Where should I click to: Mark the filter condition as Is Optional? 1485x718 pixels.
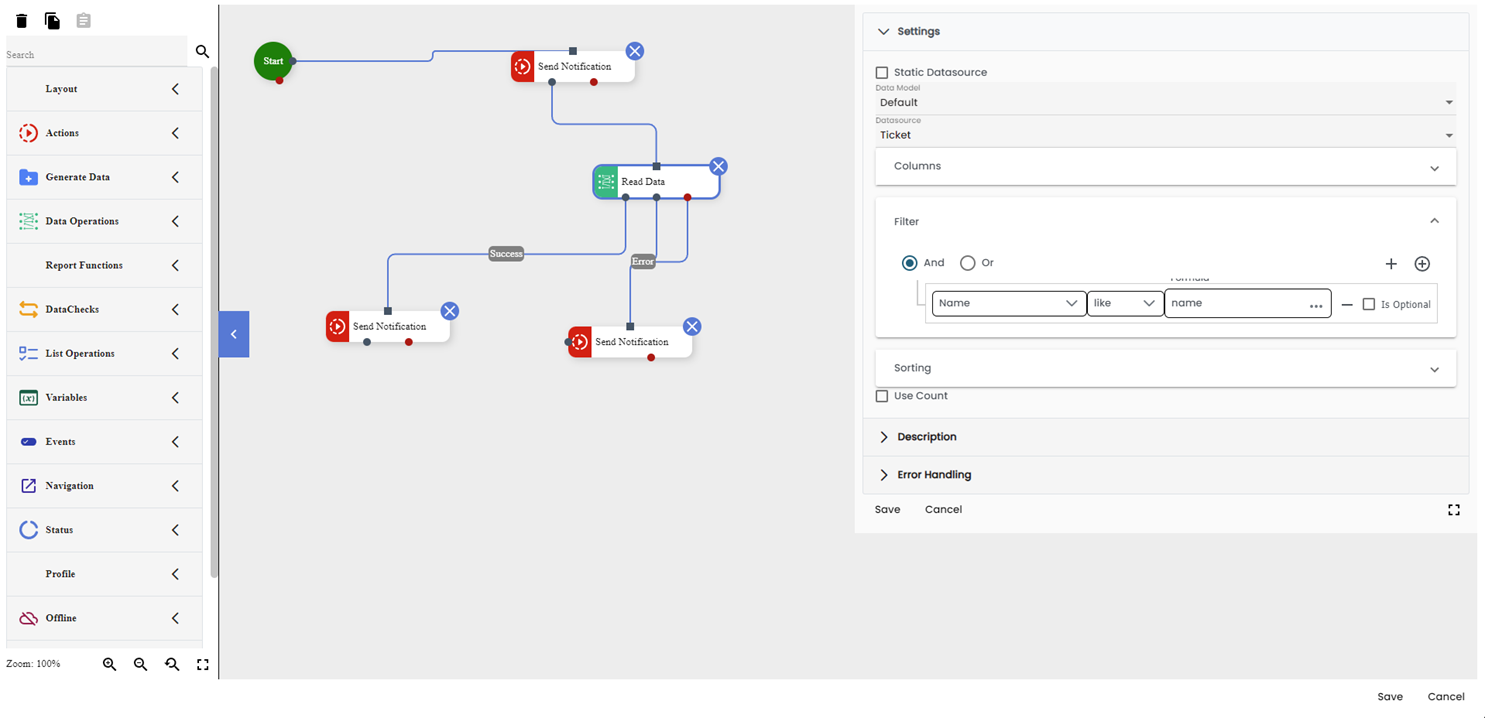click(x=1369, y=304)
